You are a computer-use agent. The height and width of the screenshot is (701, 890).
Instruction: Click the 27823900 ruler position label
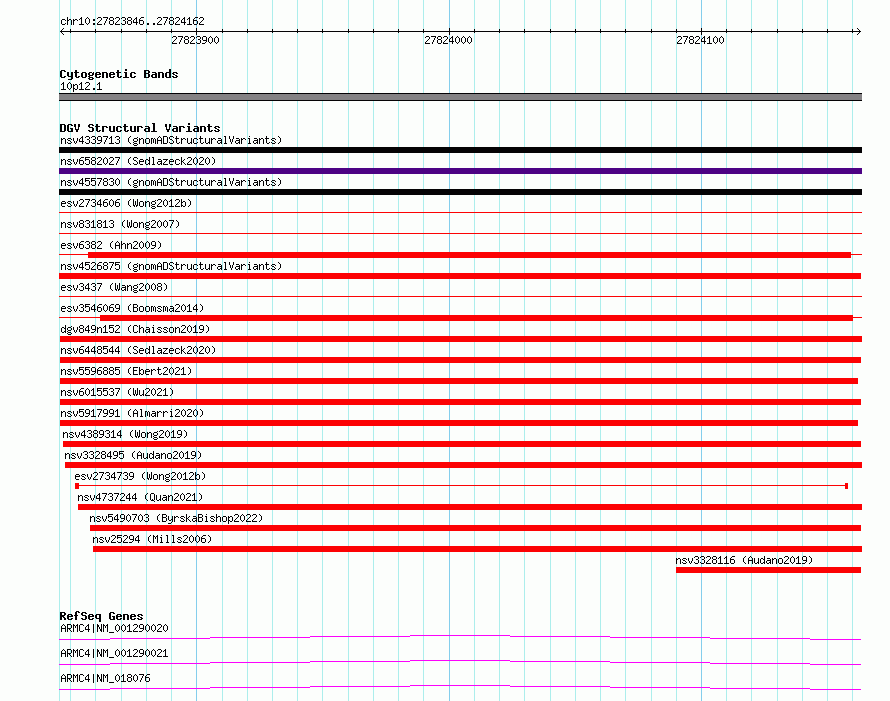[195, 40]
